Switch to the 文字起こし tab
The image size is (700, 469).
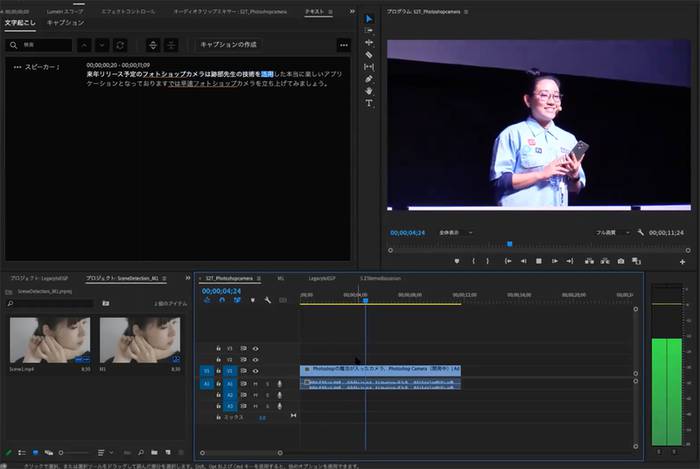click(x=20, y=23)
